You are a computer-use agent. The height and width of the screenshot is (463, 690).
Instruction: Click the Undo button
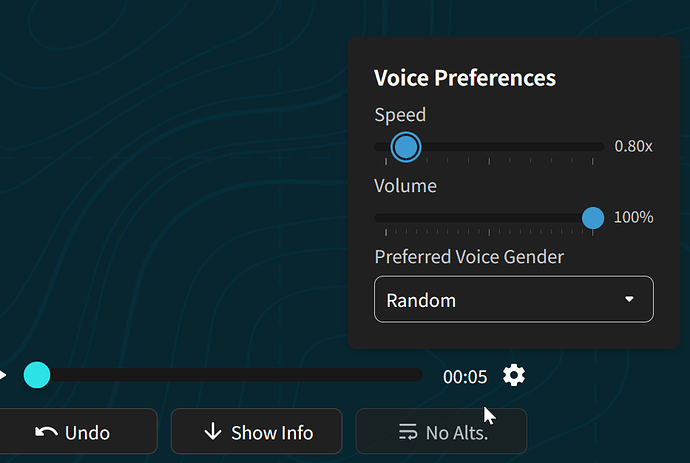point(75,431)
